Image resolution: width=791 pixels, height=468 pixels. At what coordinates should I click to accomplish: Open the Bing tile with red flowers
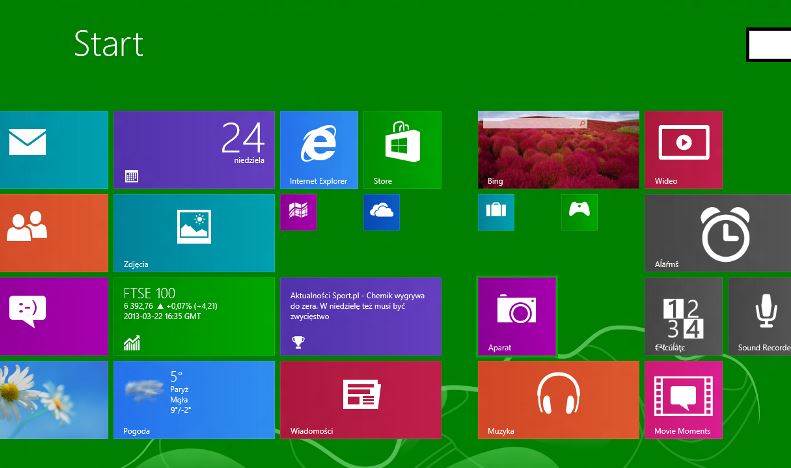558,150
